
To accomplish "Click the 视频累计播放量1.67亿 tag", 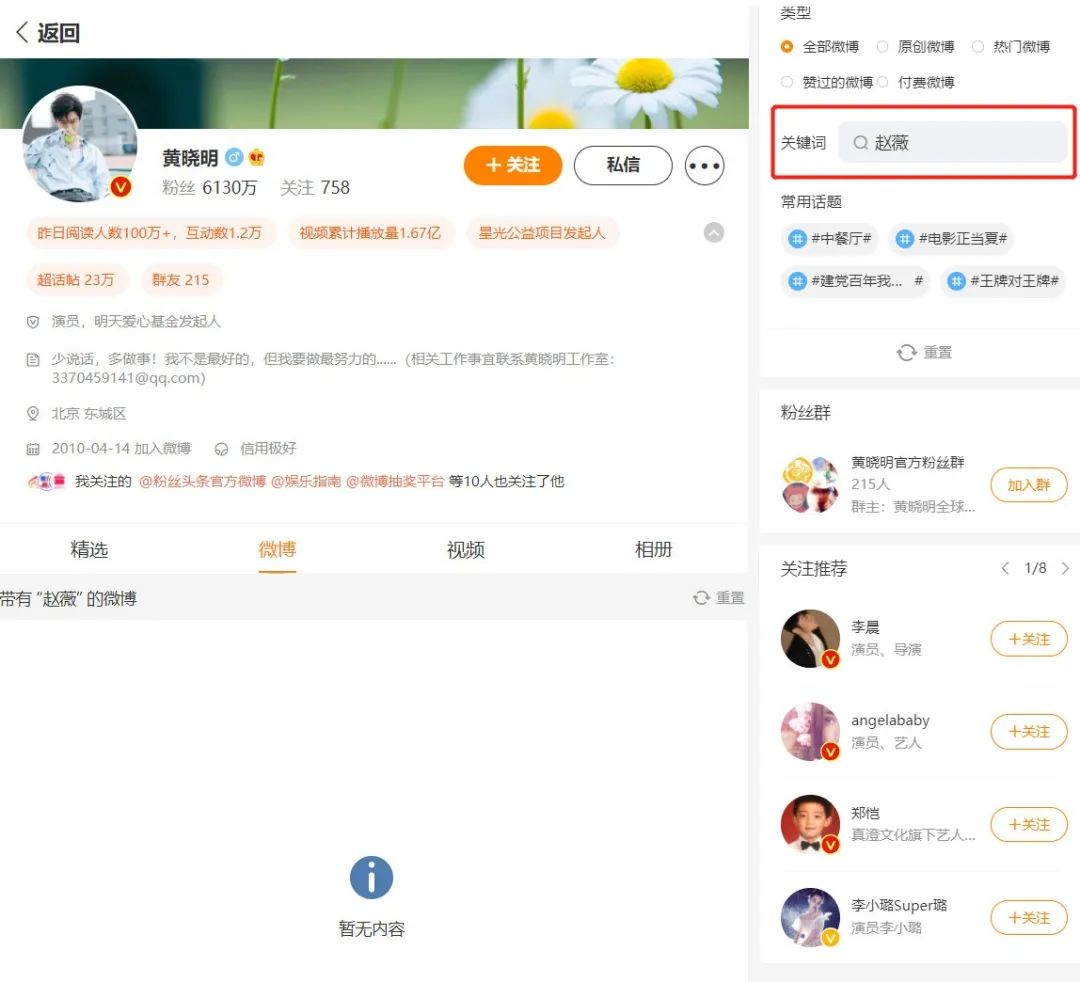I will (x=370, y=233).
